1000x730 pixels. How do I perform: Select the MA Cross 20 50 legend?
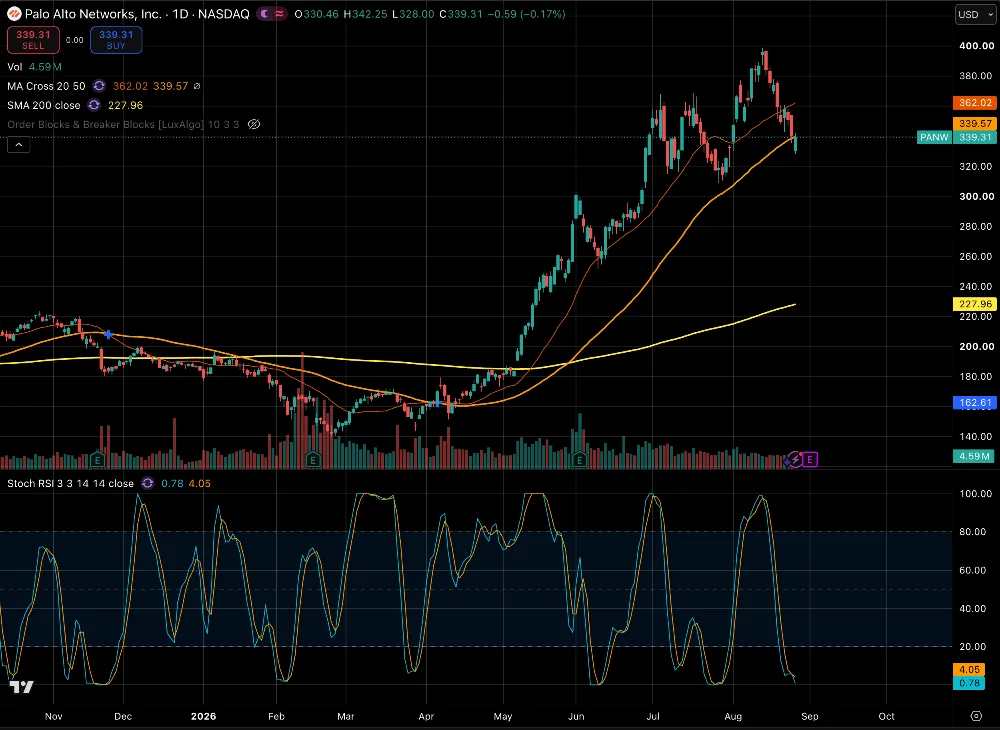coord(46,86)
